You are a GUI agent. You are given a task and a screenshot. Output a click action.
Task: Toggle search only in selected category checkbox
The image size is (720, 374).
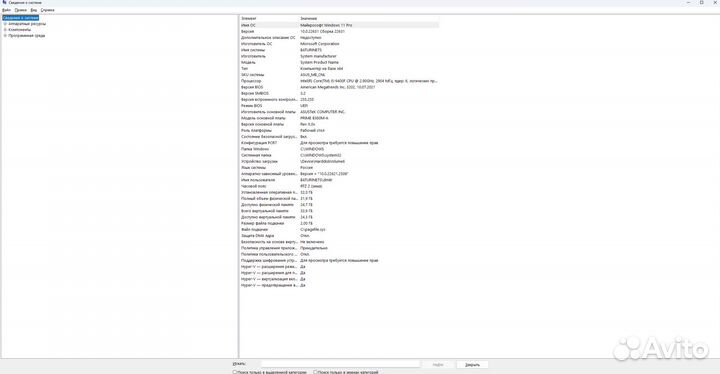[x=235, y=372]
